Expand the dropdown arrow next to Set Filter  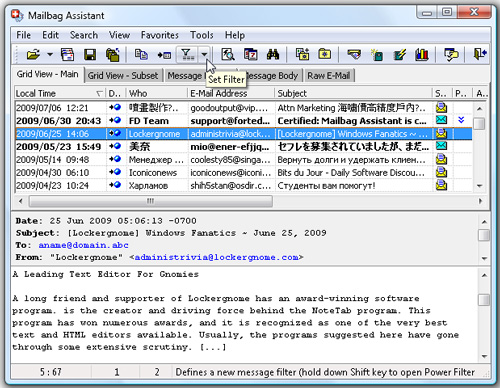point(204,54)
